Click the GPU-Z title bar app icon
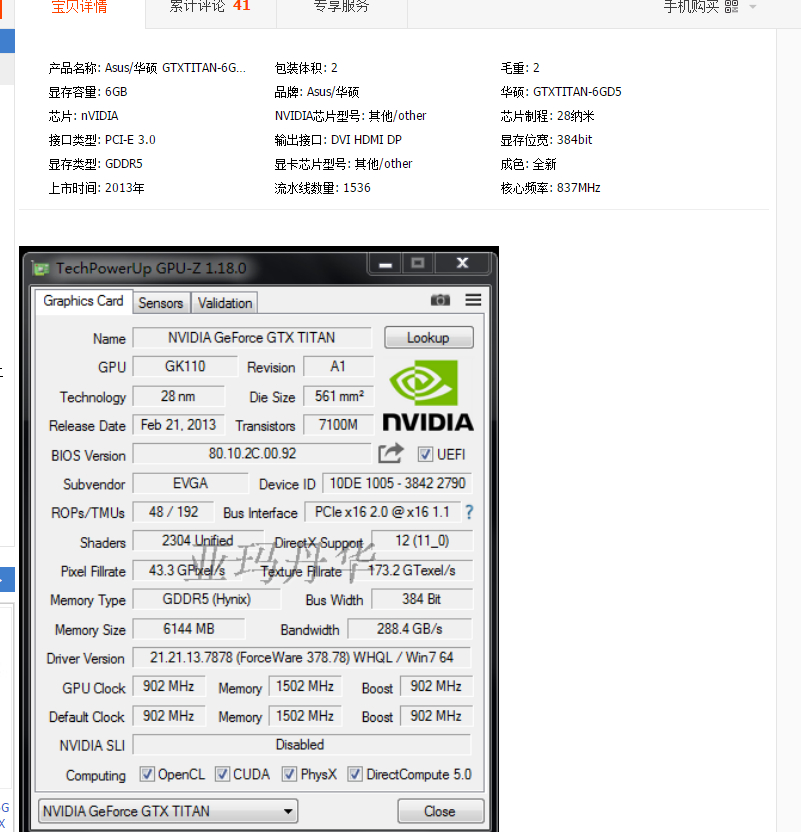Viewport: 801px width, 832px height. (x=40, y=268)
